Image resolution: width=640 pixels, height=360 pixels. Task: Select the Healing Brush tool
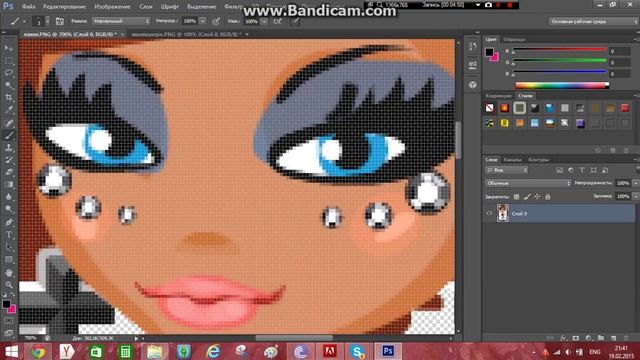[x=9, y=122]
